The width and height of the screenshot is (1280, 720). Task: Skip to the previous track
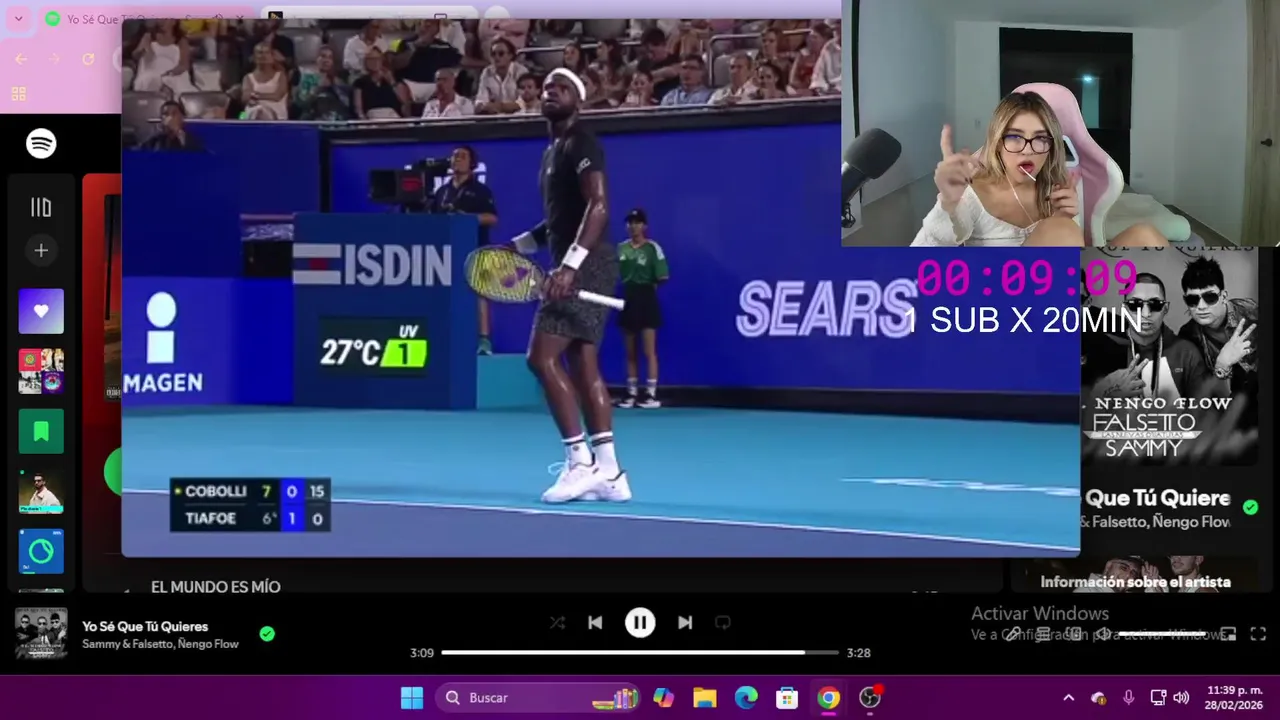tap(595, 622)
